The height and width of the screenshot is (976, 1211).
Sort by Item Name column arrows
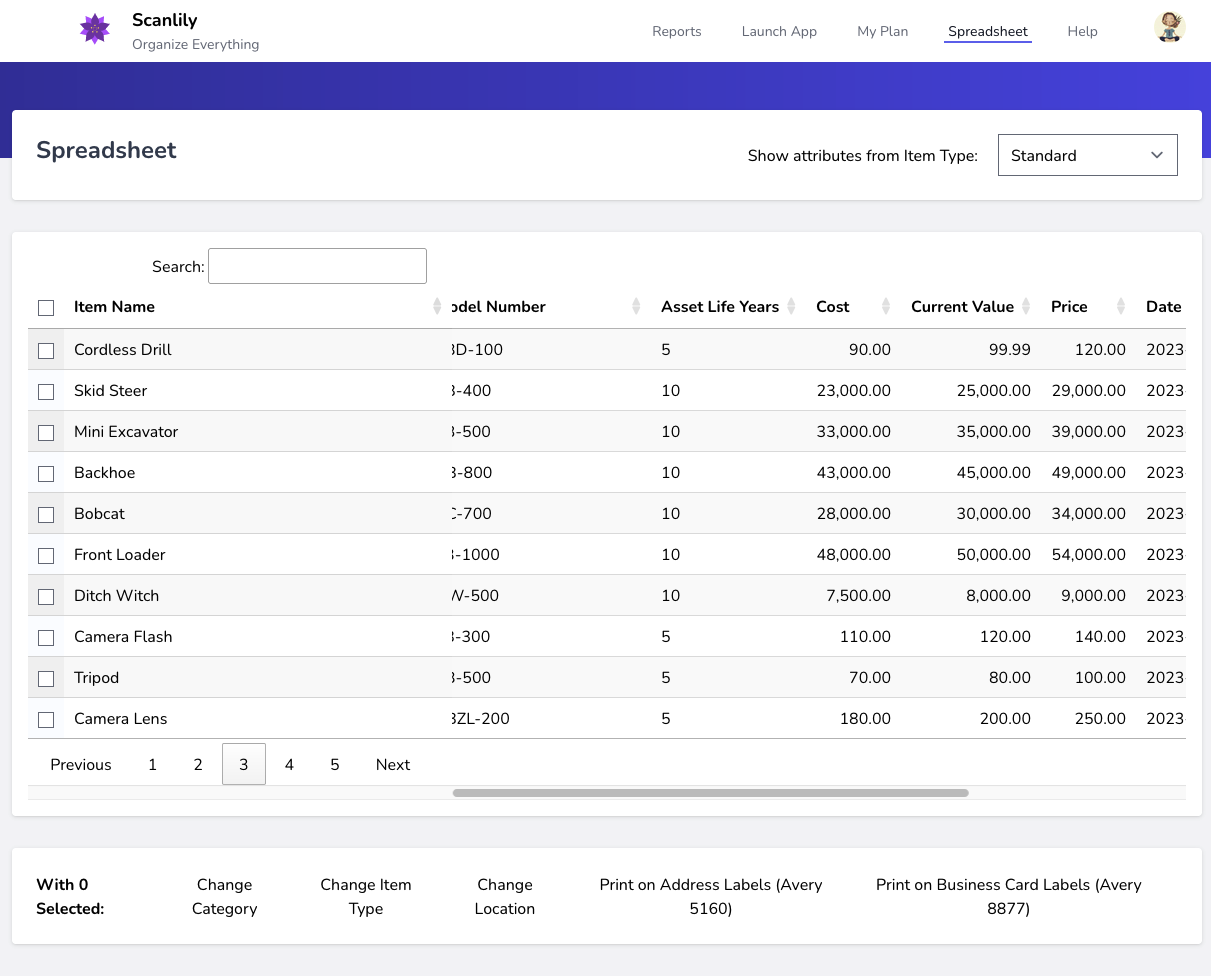point(437,307)
